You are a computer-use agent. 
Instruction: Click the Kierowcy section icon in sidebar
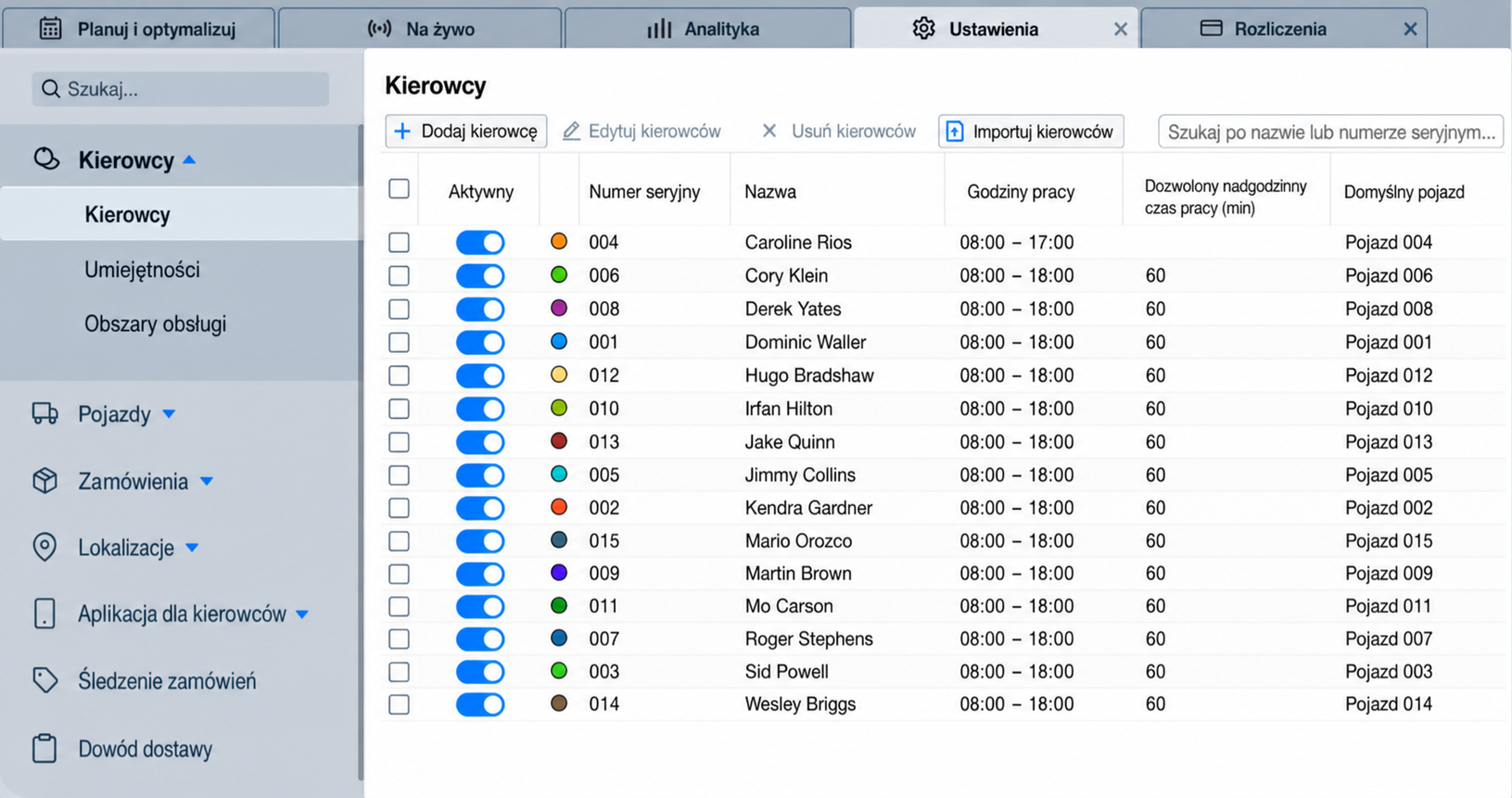46,159
